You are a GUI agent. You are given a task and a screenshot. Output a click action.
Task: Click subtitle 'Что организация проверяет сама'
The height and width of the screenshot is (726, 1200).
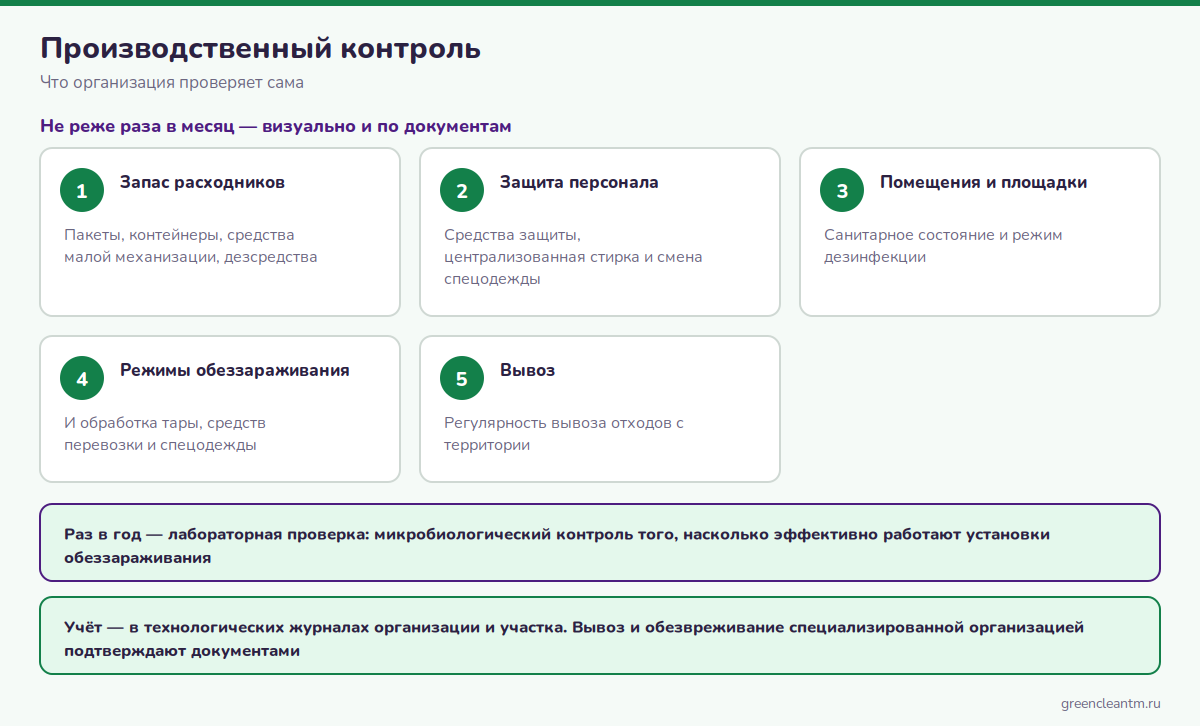(x=172, y=82)
